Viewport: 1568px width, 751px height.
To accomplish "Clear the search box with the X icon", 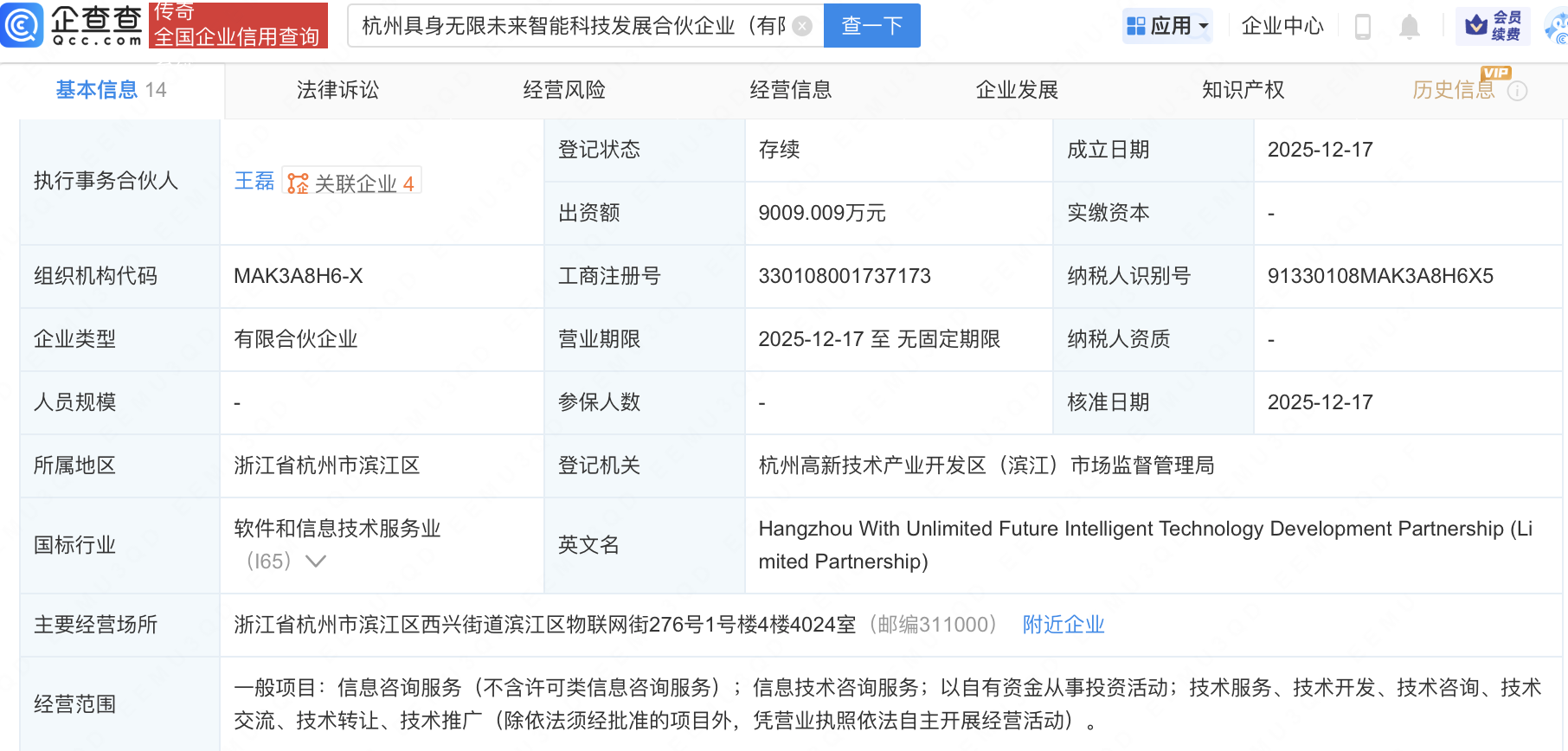I will coord(802,26).
